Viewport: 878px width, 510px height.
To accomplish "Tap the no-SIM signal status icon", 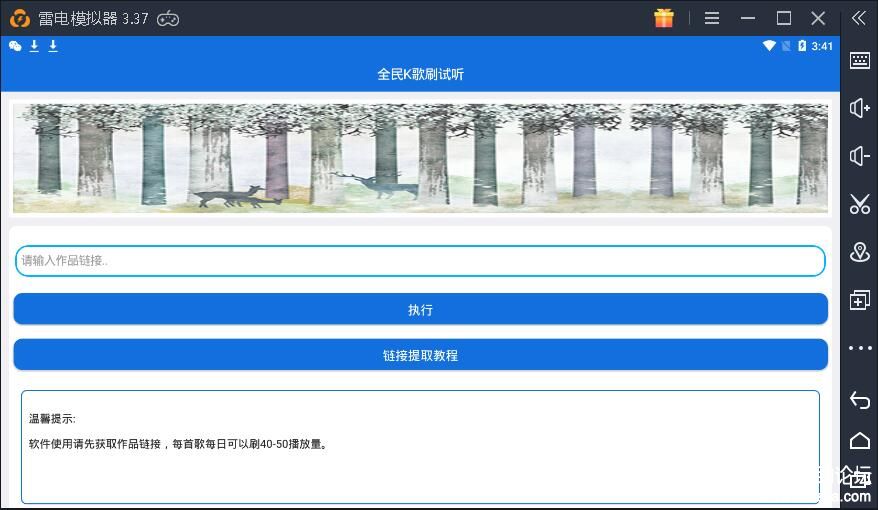I will (x=786, y=46).
